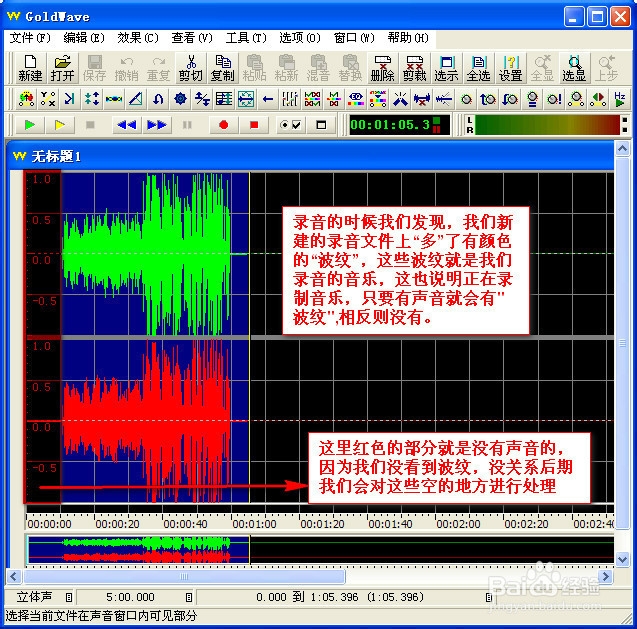Click the blue fast forward button

156,125
